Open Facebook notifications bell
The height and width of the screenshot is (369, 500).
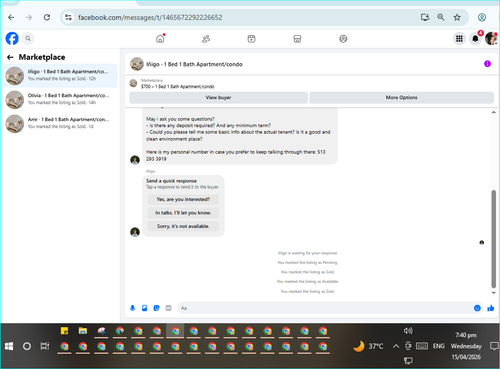(476, 39)
